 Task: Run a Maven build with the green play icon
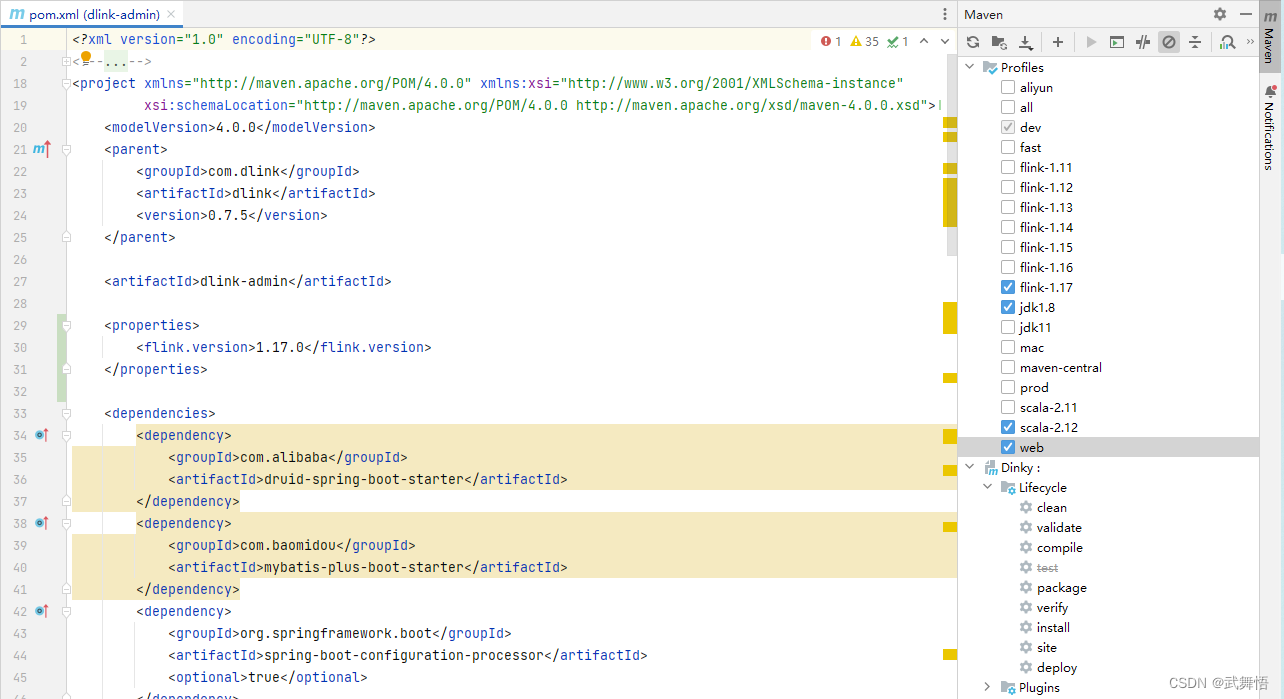1092,41
